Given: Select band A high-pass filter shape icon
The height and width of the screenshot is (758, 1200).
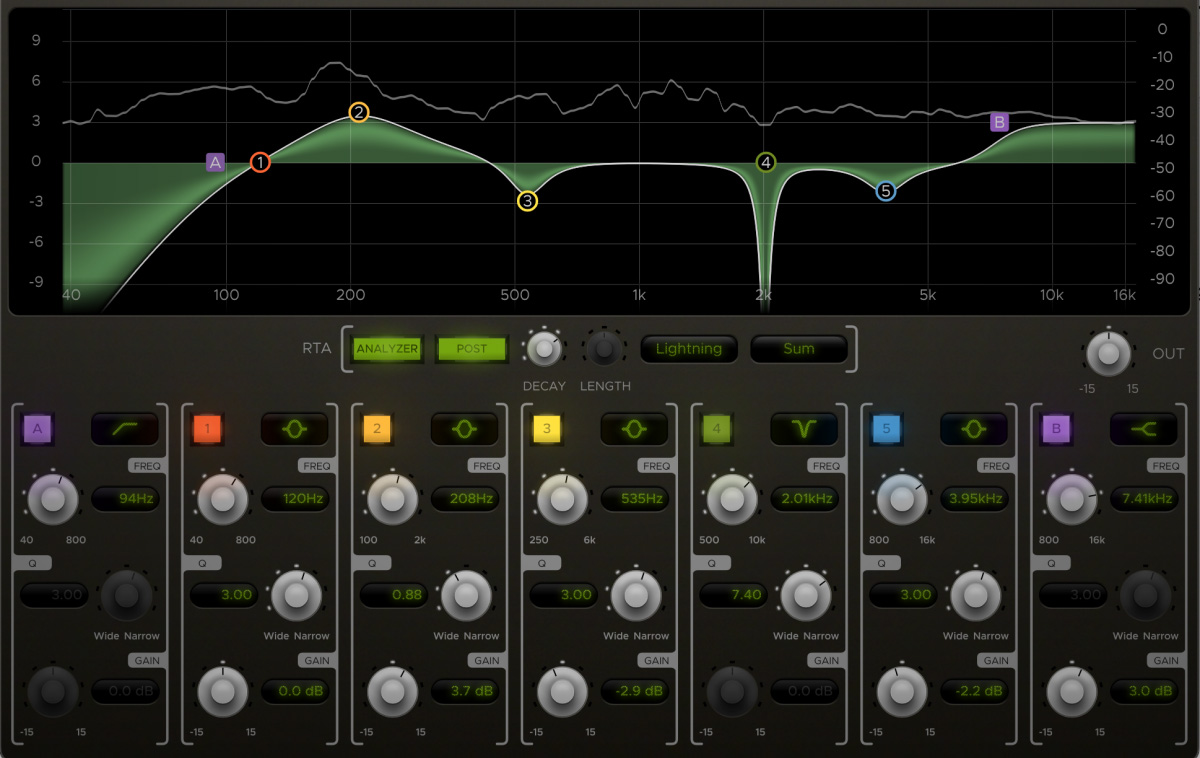Looking at the screenshot, I should [x=125, y=430].
